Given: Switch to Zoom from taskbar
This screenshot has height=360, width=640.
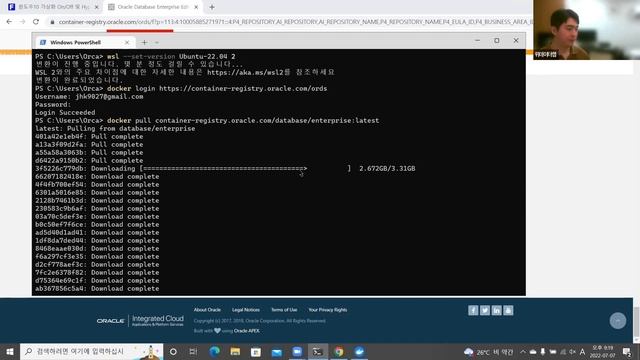Looking at the screenshot, I should point(297,351).
